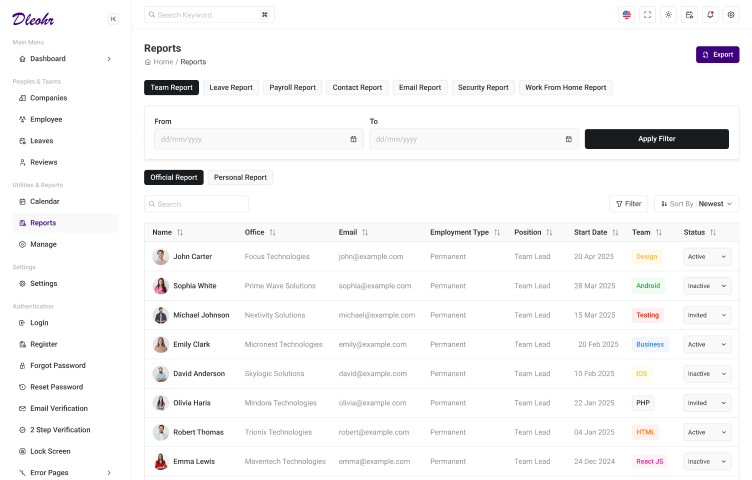Image resolution: width=752 pixels, height=480 pixels.
Task: Sort table by Team column arrows
Action: (659, 232)
